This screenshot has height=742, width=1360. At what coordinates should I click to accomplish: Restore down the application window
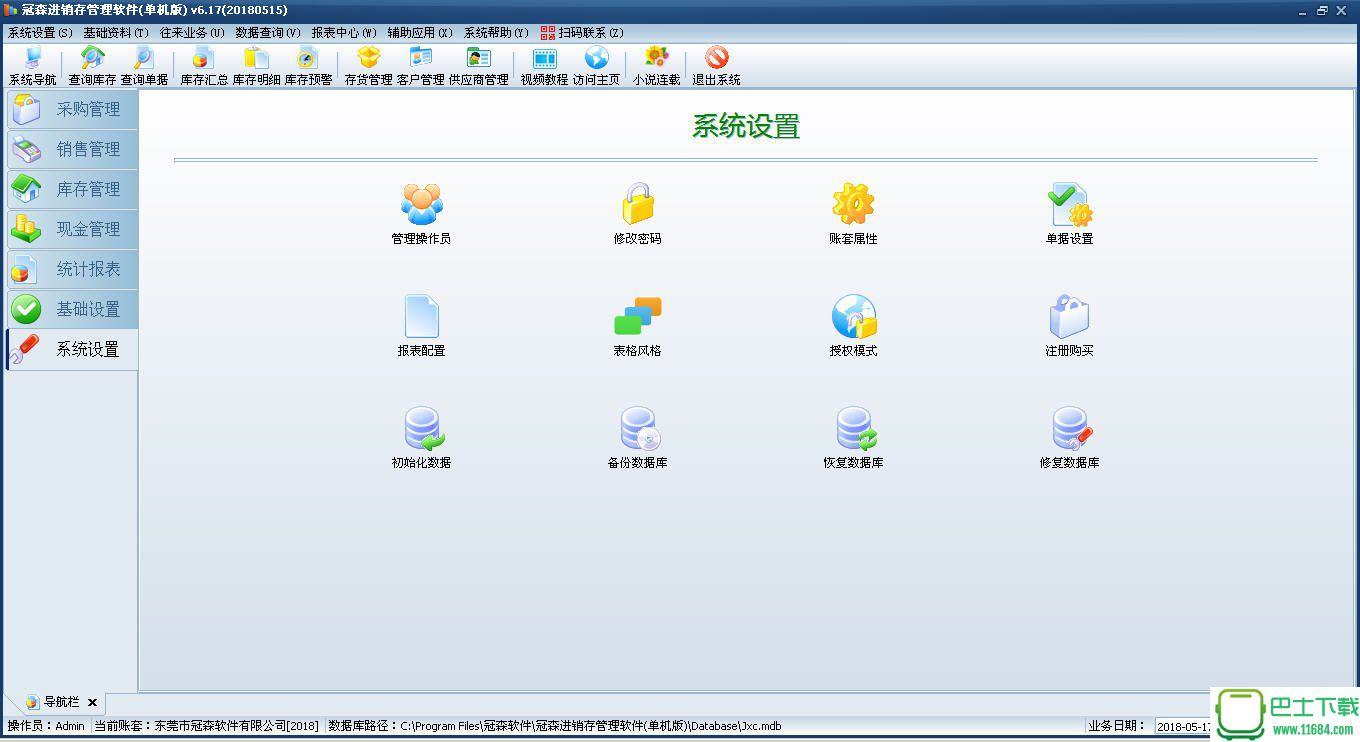click(x=1322, y=10)
